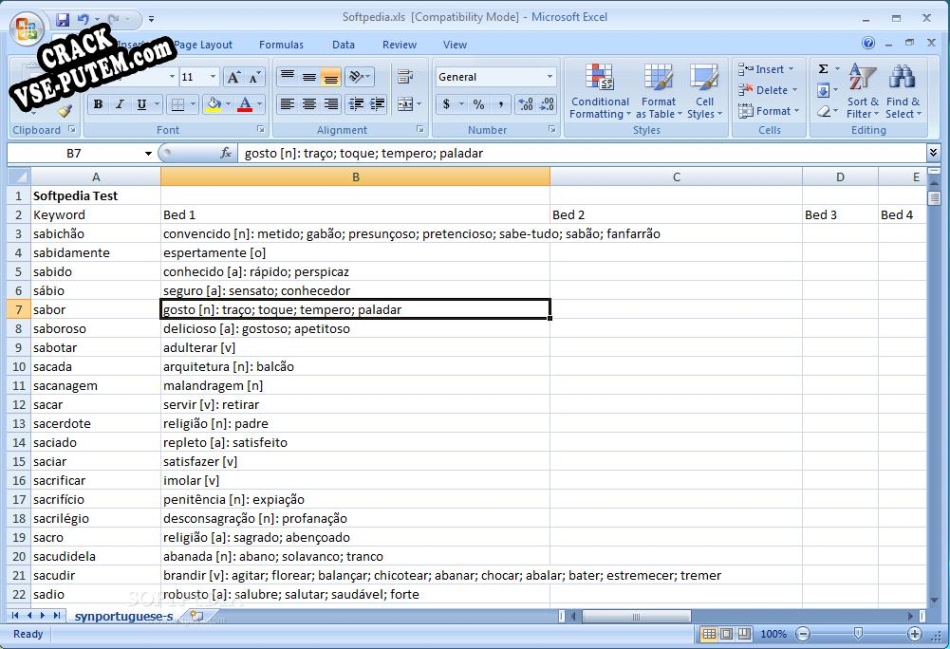Screen dimensions: 950x649
Task: Expand the Insert cells dropdown
Action: tap(790, 68)
